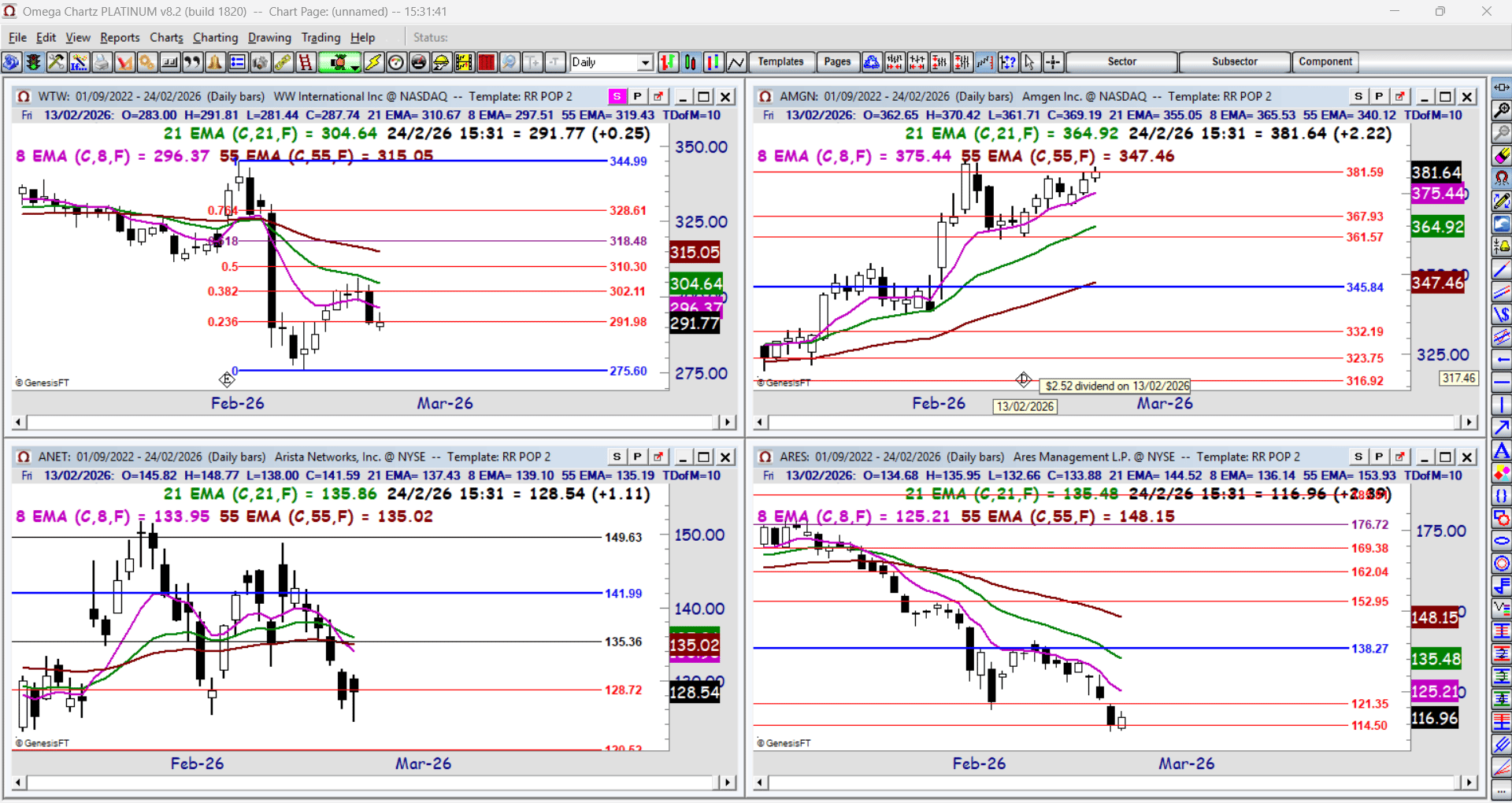Open the hammer and wrench tools icon
1512x803 pixels.
[56, 62]
